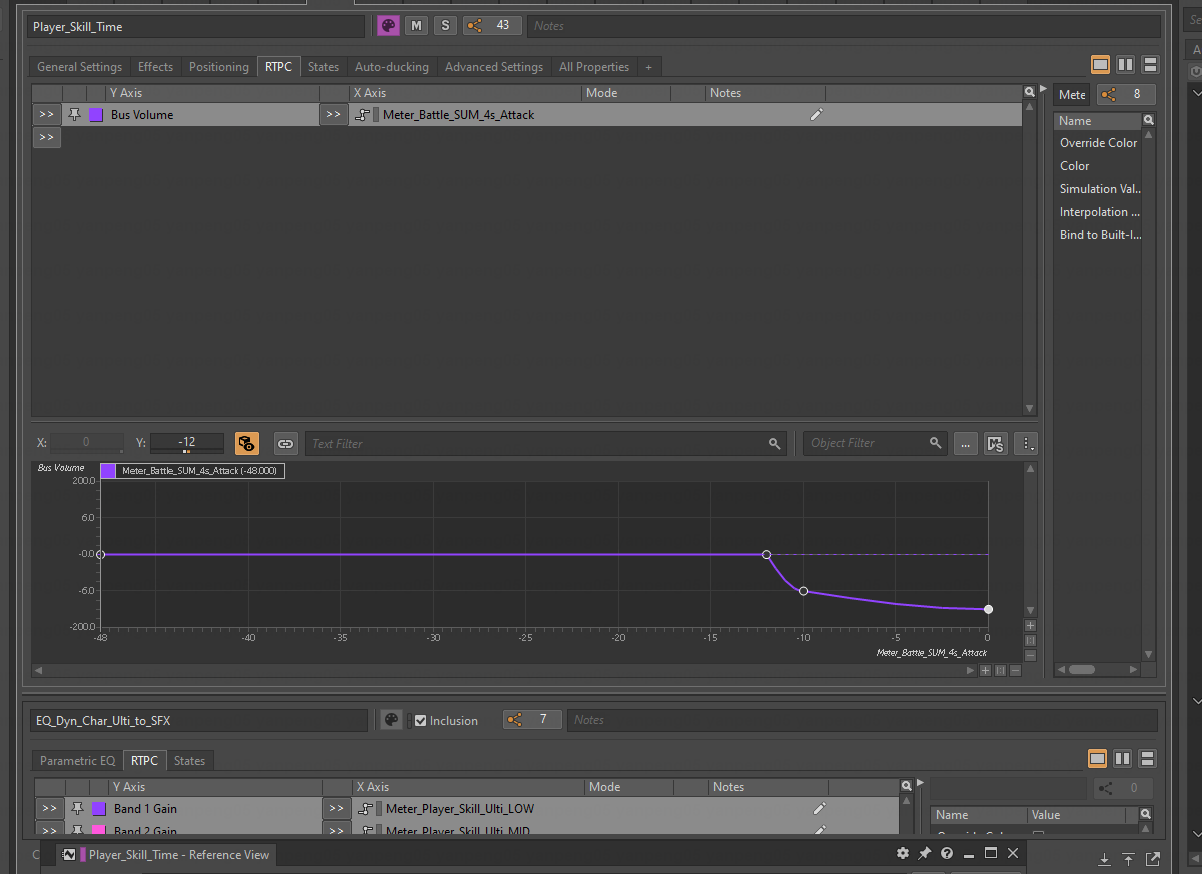1202x874 pixels.
Task: Pin the Reference View window
Action: coord(925,854)
